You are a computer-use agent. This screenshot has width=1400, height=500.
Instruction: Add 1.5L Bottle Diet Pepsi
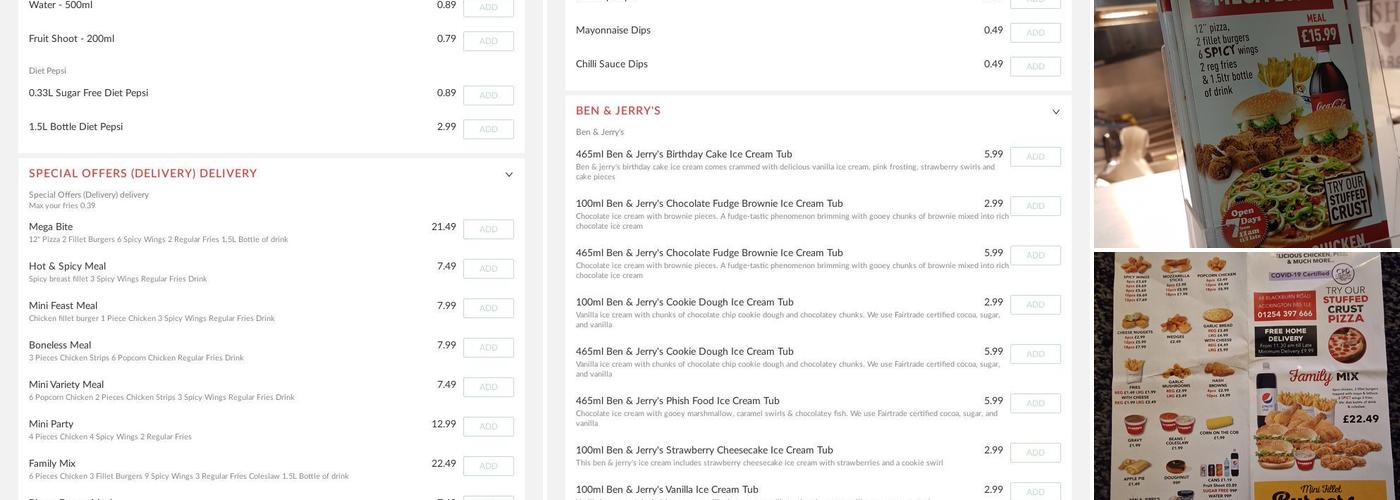488,130
